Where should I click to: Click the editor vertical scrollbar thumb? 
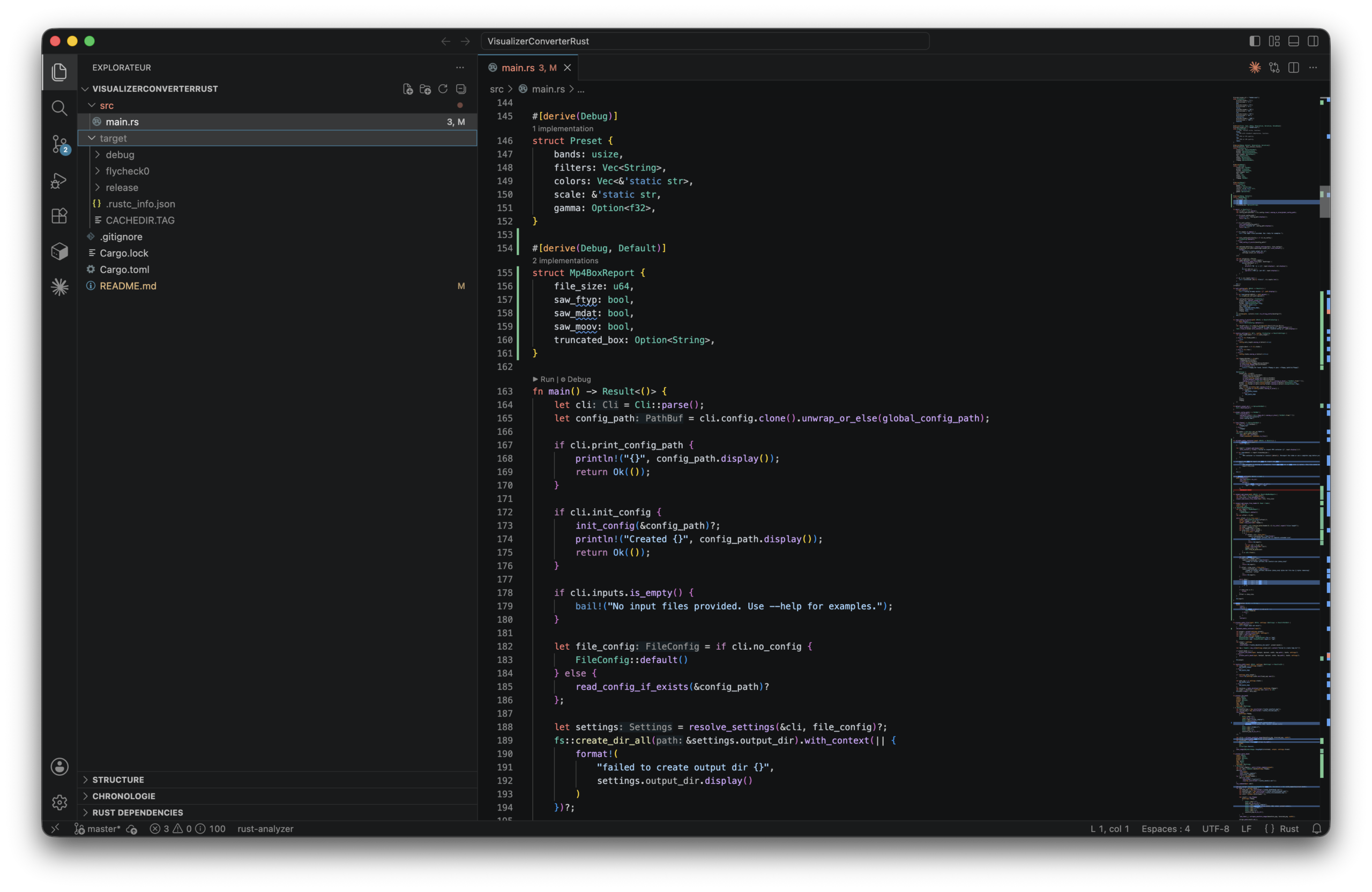(x=1325, y=202)
